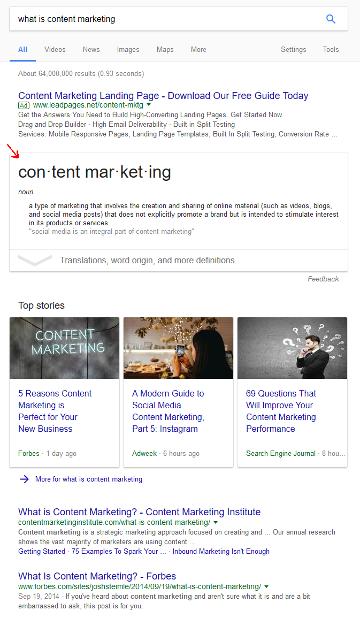Switch to the Videos tab
This screenshot has width=360, height=618.
(55, 49)
